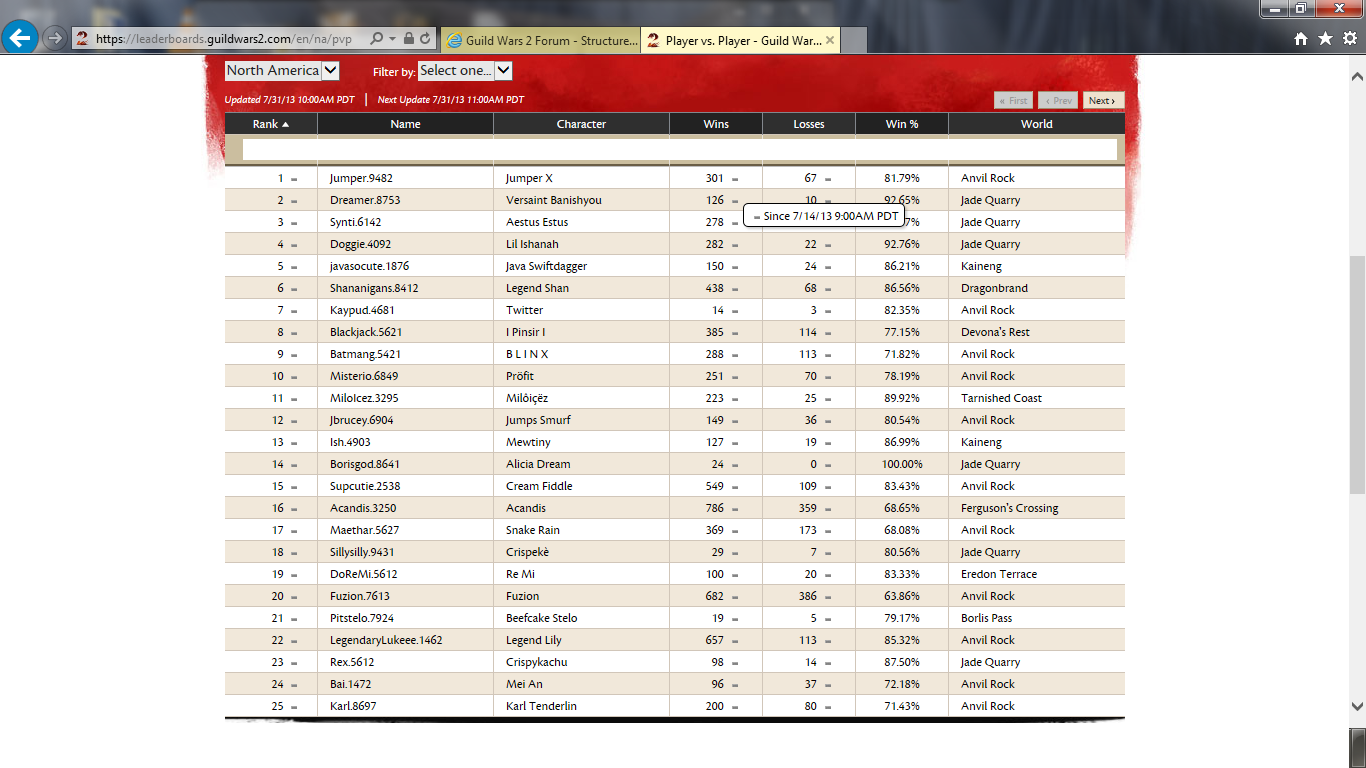Click the refresh icon in address bar

426,39
